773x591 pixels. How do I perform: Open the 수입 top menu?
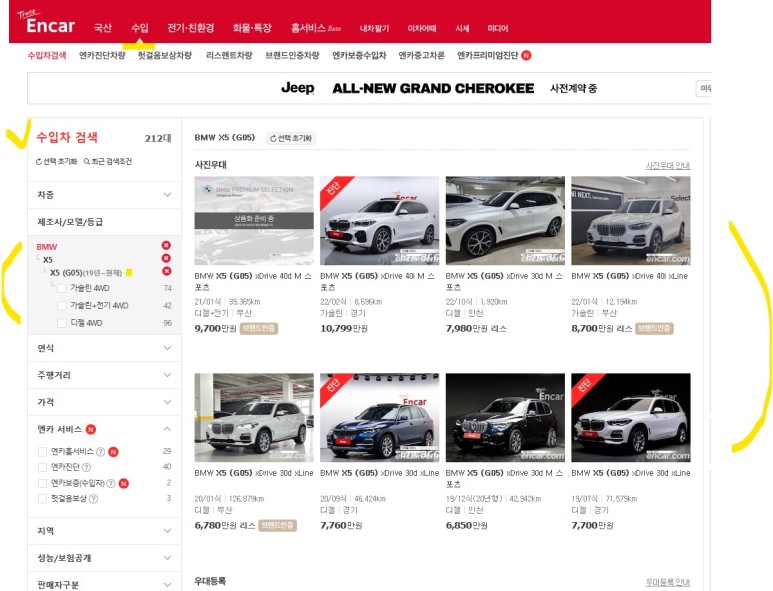click(140, 28)
